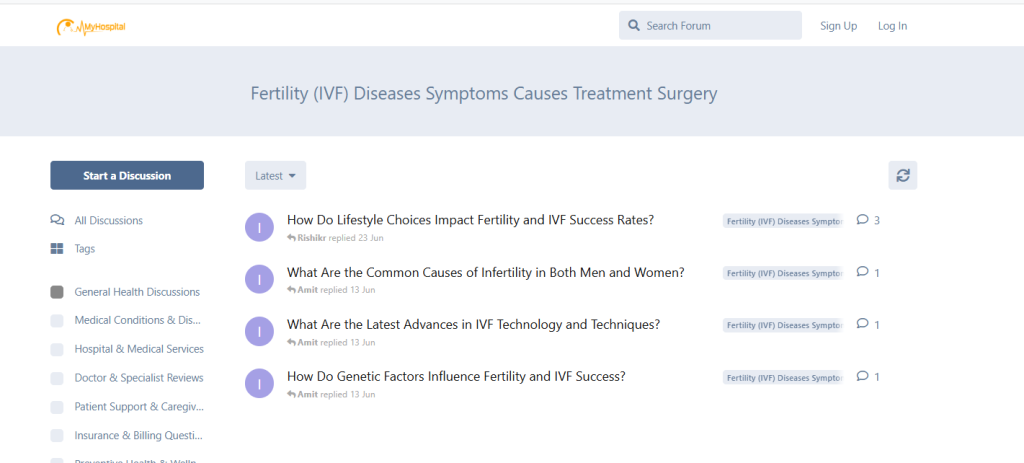
Task: Click the refresh discussions icon button
Action: point(902,175)
